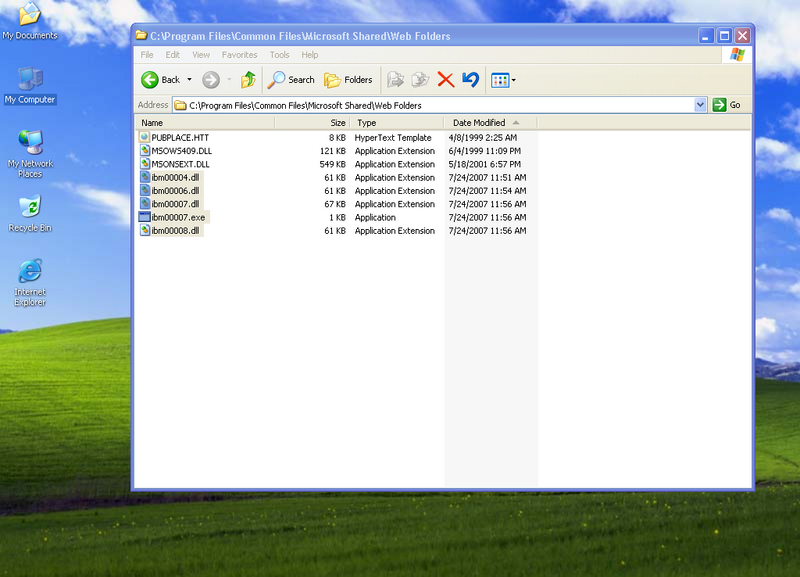800x577 pixels.
Task: Click the ibm00007.exe file name
Action: pyautogui.click(x=179, y=217)
